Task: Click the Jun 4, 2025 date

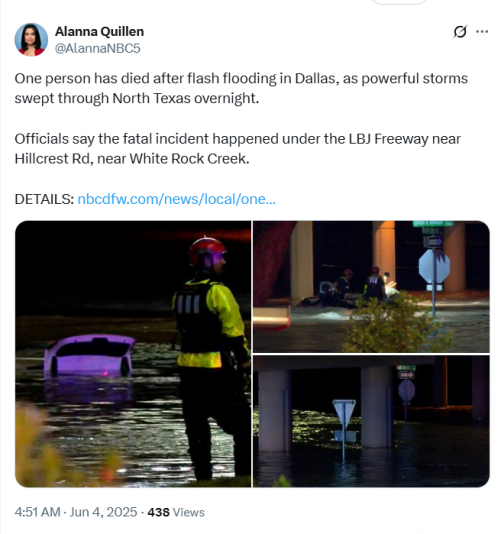Action: pos(103,512)
